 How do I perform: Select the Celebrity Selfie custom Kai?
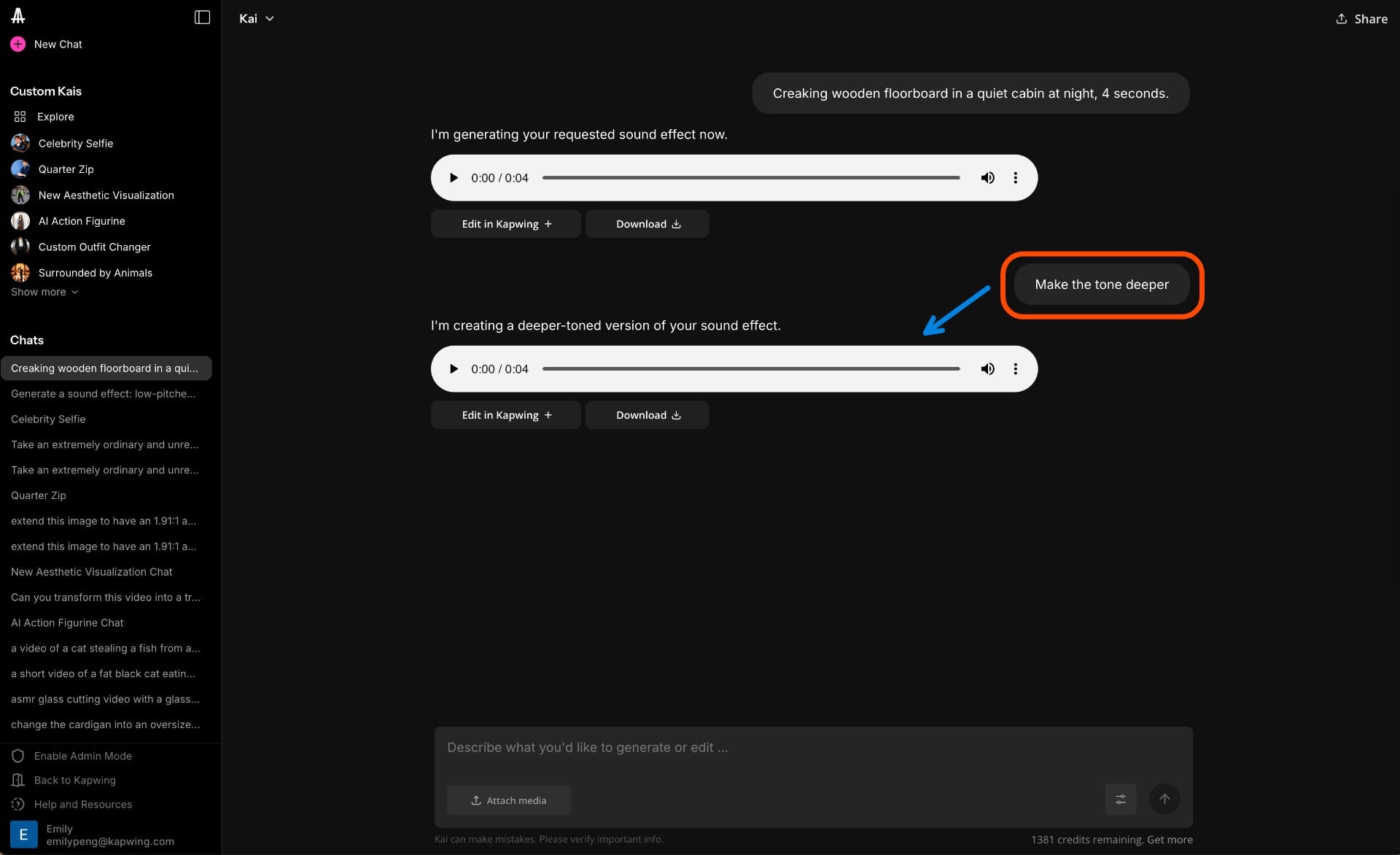click(75, 143)
